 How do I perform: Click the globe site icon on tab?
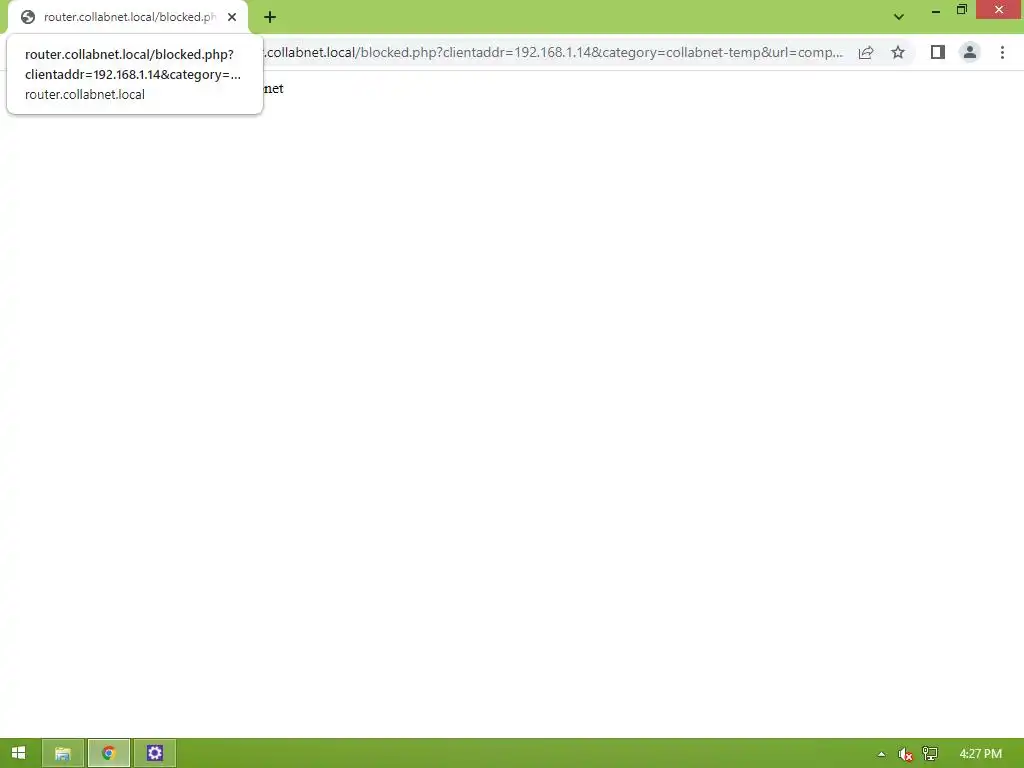click(x=27, y=17)
